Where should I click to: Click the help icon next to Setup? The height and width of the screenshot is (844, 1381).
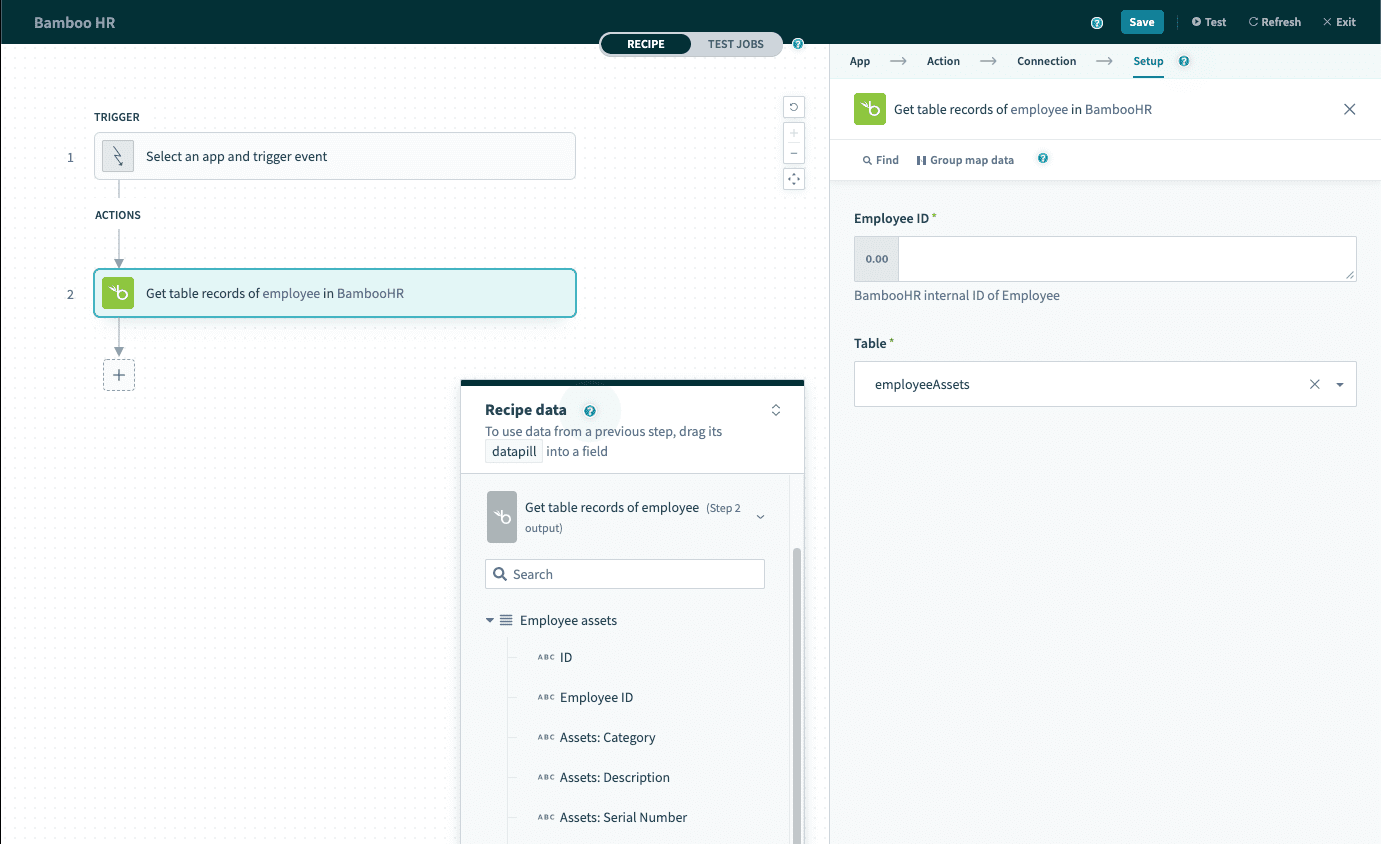[x=1183, y=61]
